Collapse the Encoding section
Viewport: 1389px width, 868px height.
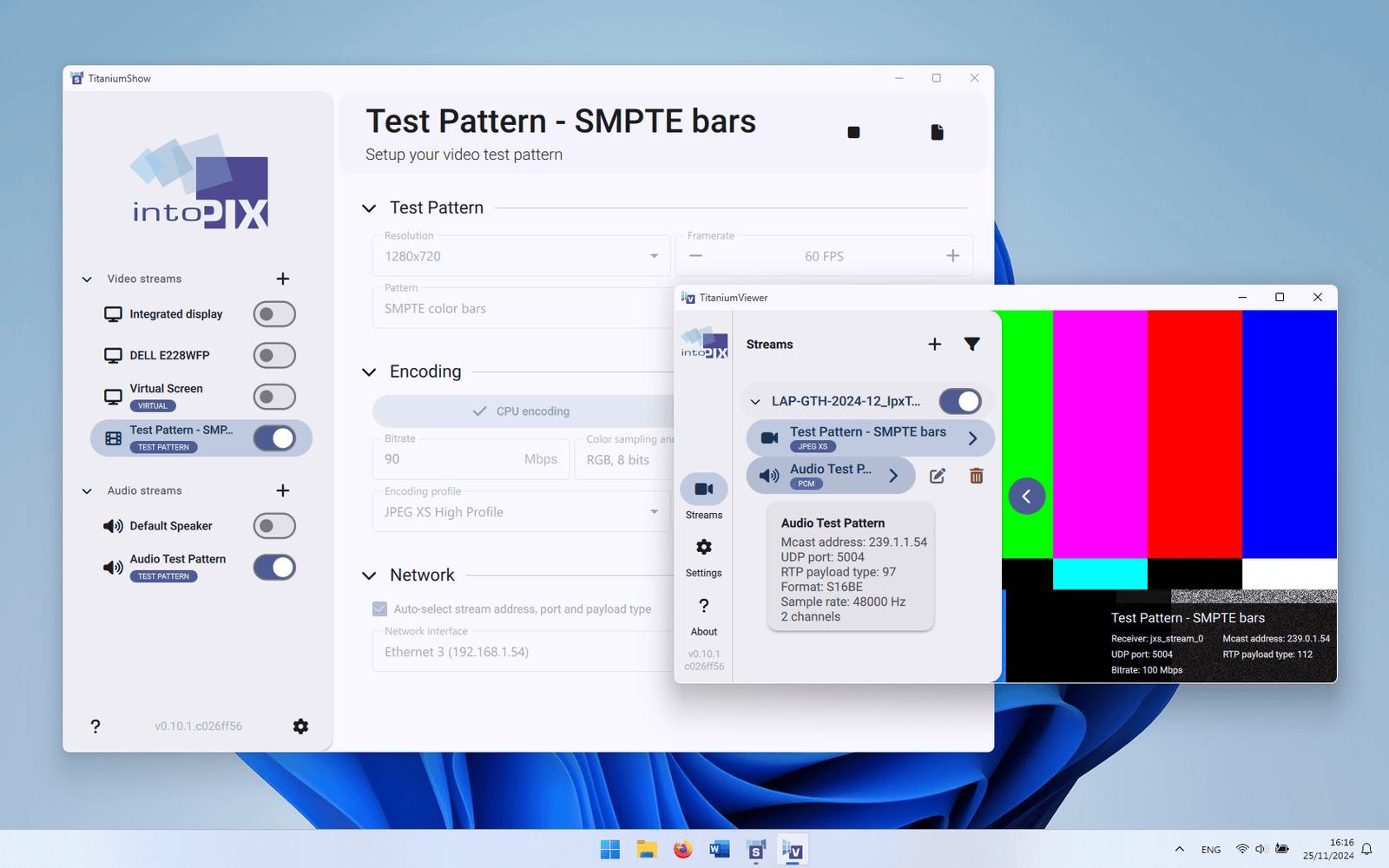(x=369, y=372)
